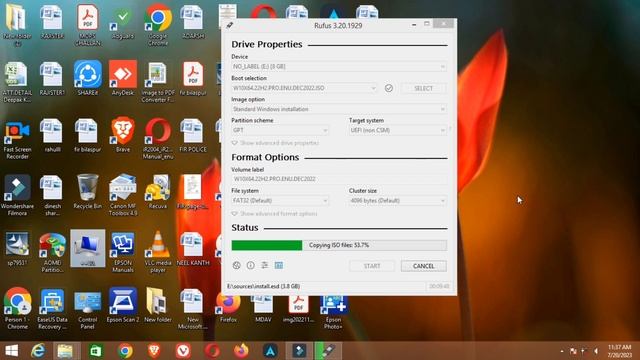
Task: Select NEEL KANTH document icon
Action: (x=193, y=249)
